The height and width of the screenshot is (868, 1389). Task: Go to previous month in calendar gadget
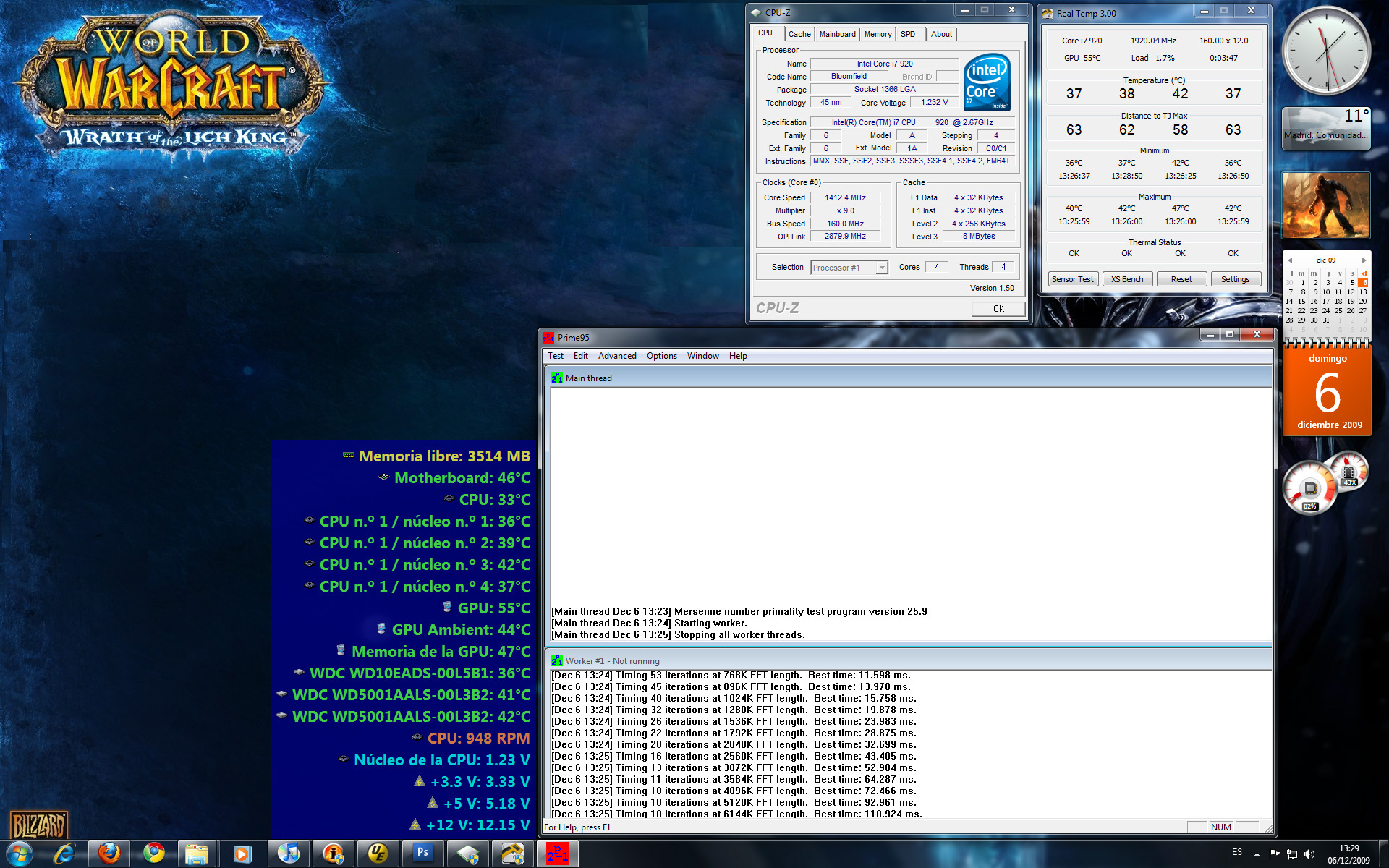tap(1290, 260)
